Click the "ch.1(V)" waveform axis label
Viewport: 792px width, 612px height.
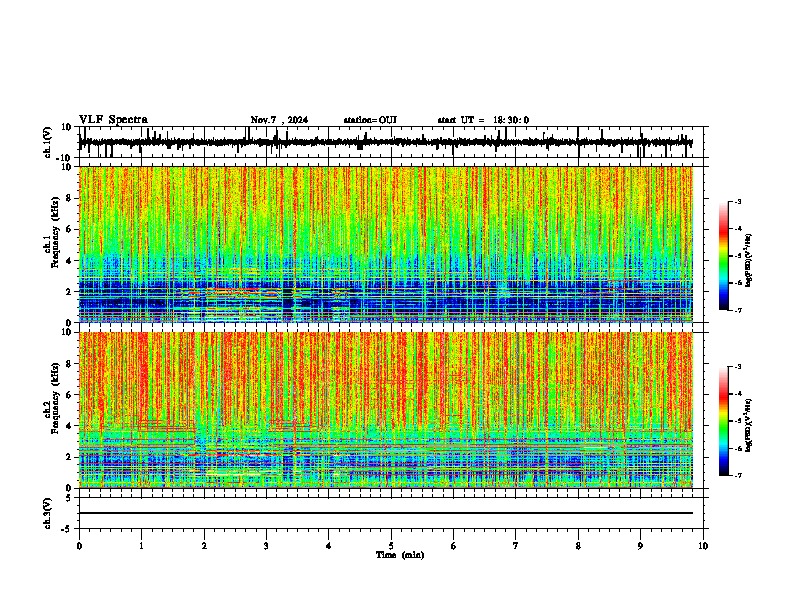[48, 142]
